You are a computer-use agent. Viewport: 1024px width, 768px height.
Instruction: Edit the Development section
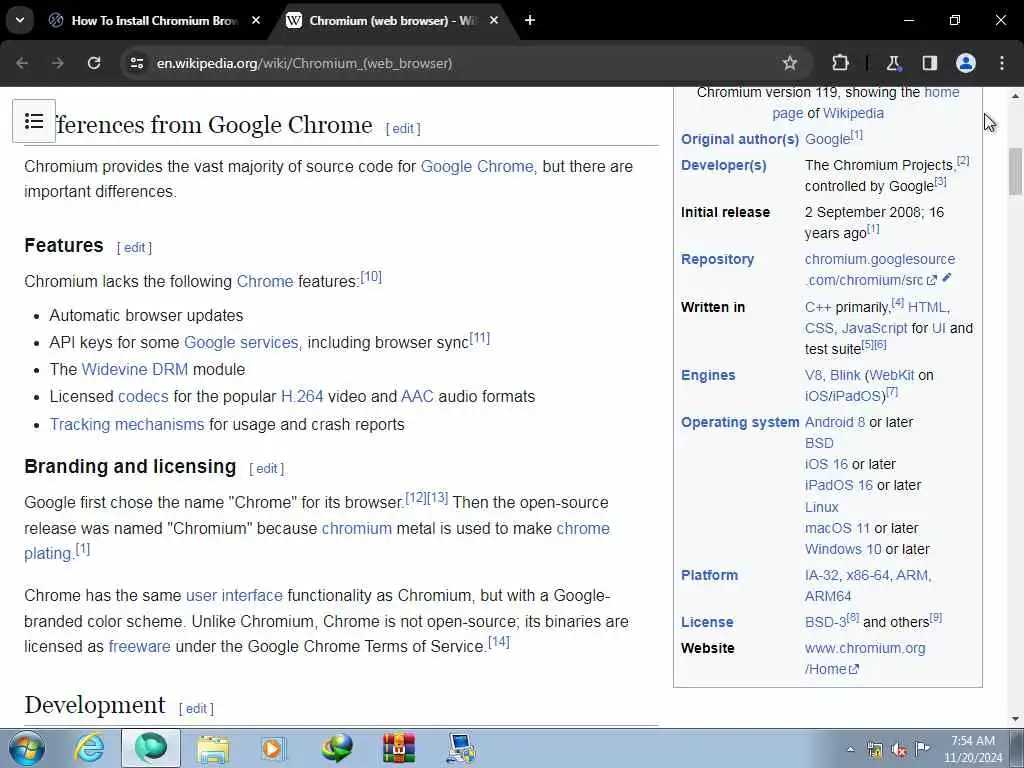[196, 709]
